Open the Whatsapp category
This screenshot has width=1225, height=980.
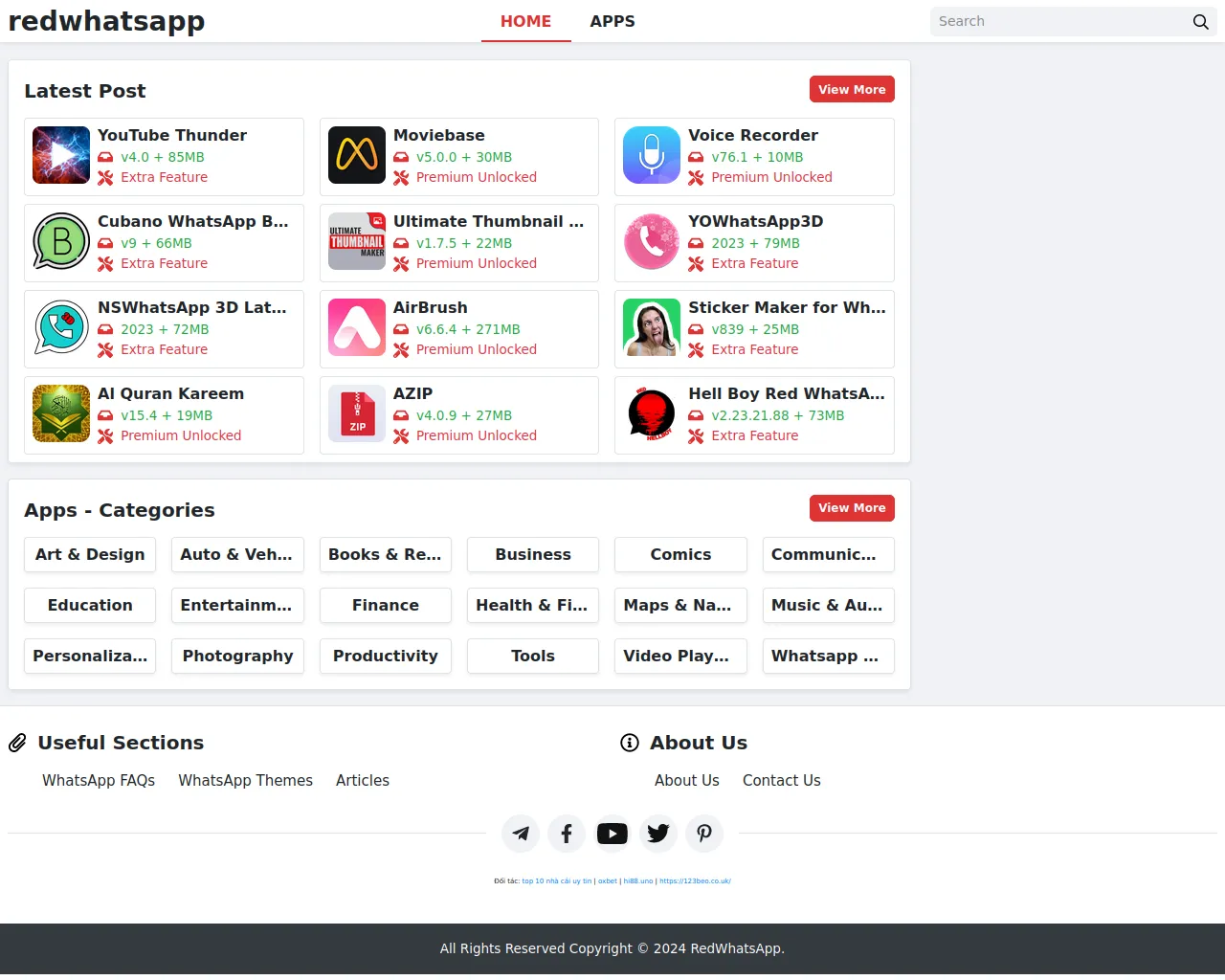pyautogui.click(x=829, y=657)
